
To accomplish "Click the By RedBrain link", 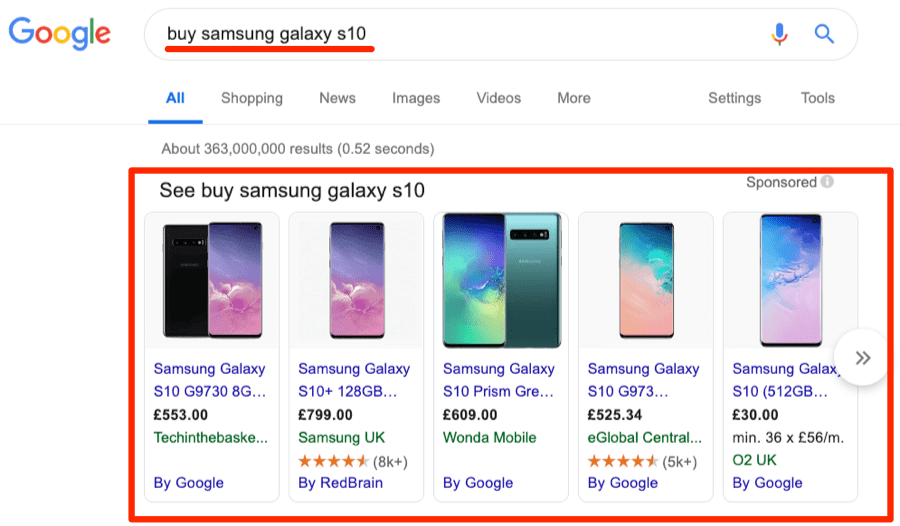I will click(340, 483).
